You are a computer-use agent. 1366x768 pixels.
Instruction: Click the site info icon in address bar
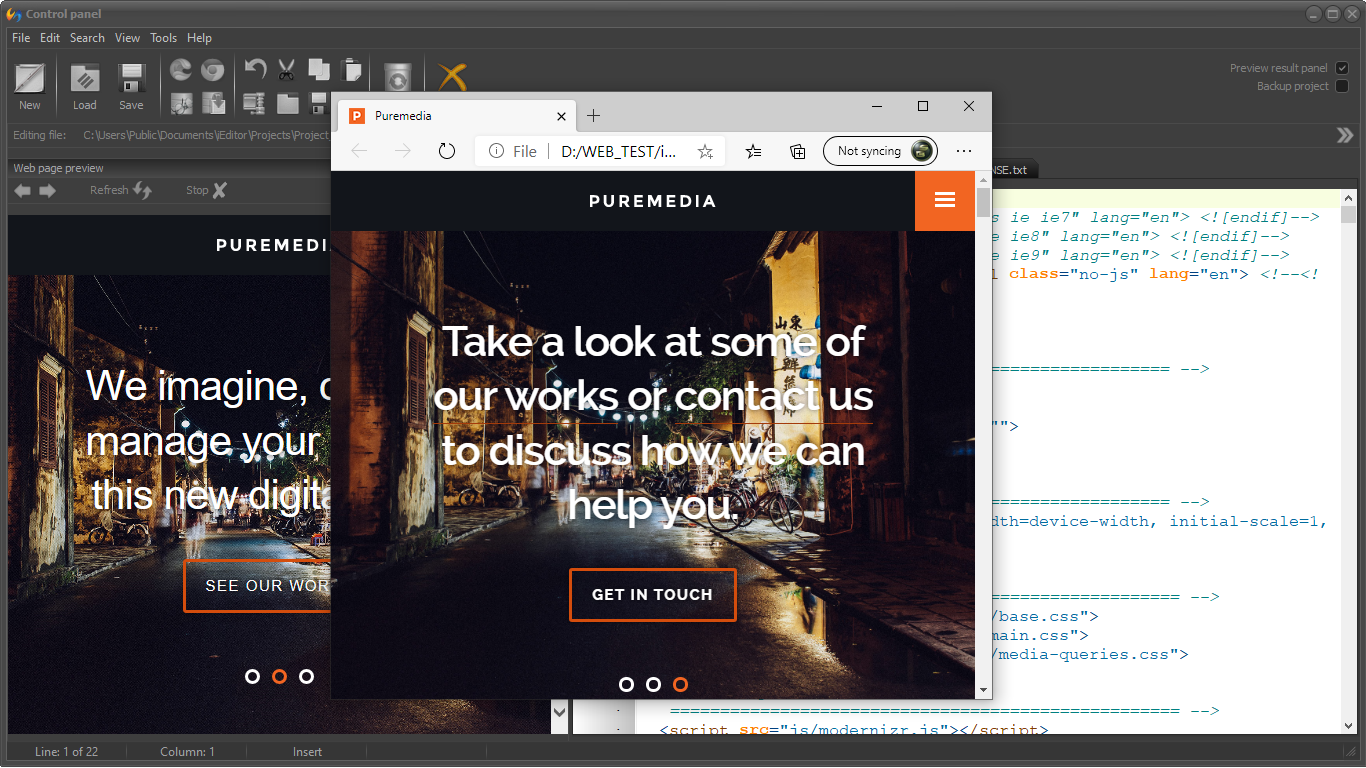[x=495, y=151]
